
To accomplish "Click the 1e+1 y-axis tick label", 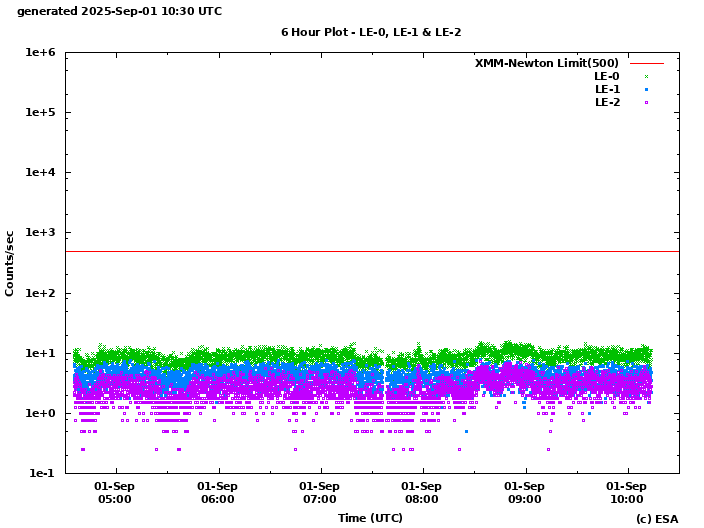I will click(40, 353).
